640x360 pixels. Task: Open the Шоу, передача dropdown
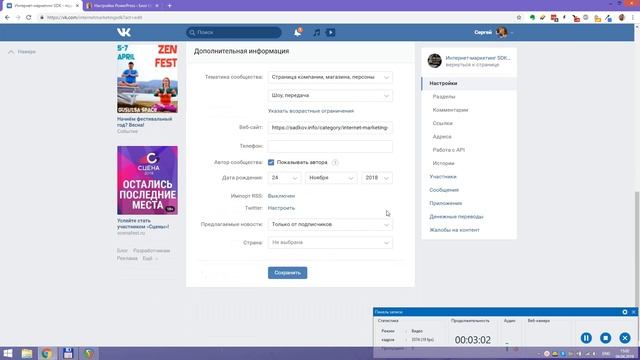pyautogui.click(x=330, y=96)
